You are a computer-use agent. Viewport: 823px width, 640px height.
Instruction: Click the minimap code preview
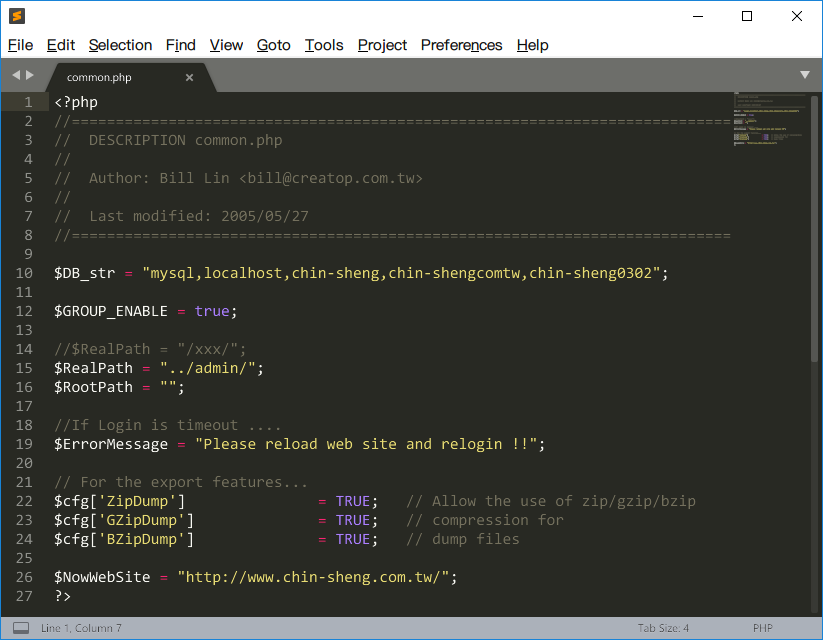tap(769, 120)
